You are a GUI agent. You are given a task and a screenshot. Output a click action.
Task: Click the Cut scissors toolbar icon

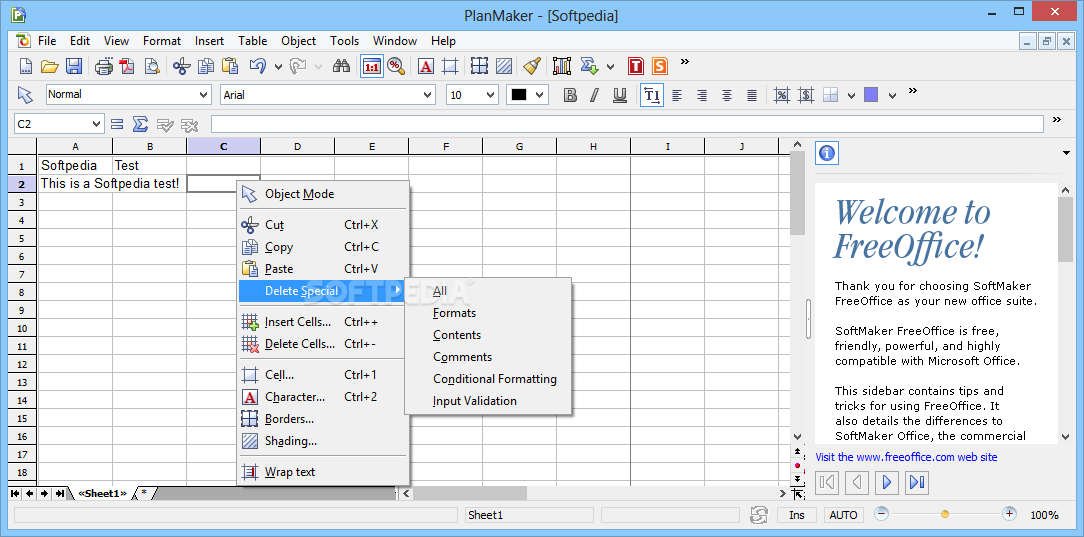click(x=182, y=66)
